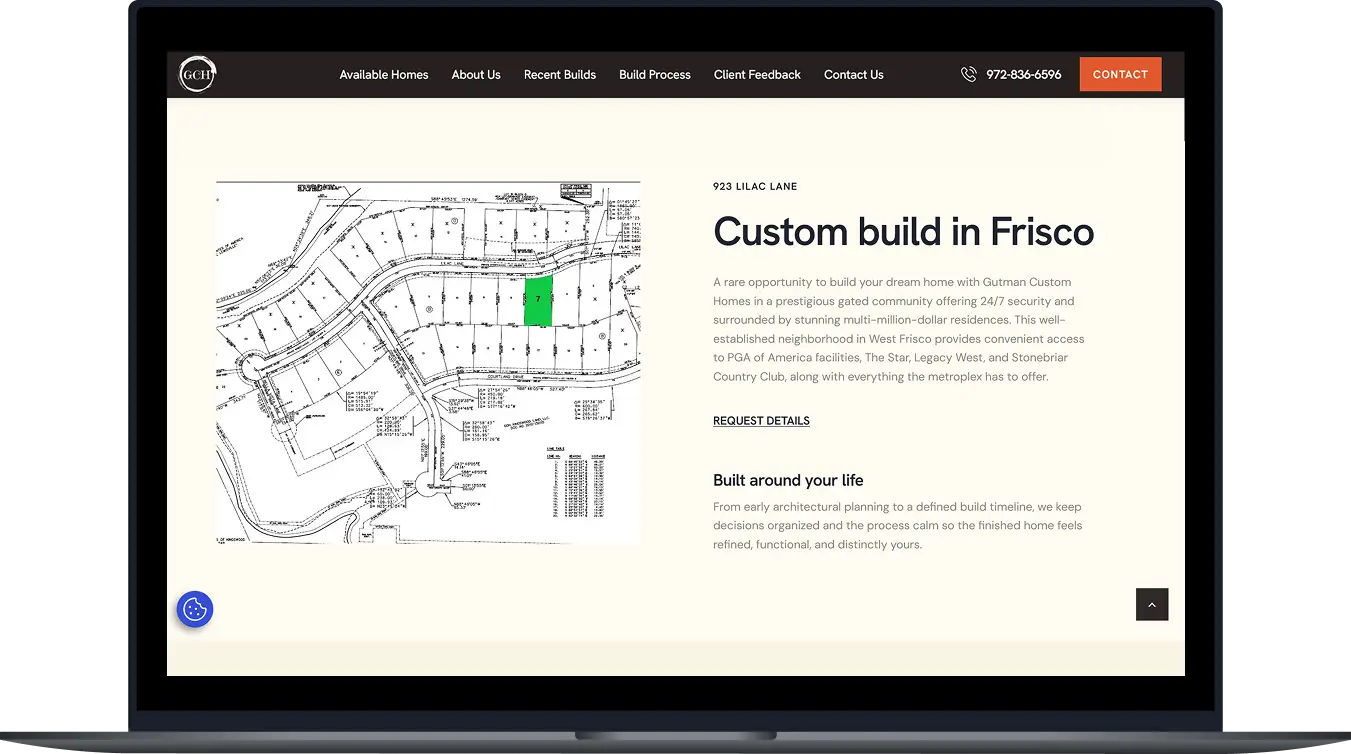
Task: Click the gated community description paragraph
Action: [898, 329]
